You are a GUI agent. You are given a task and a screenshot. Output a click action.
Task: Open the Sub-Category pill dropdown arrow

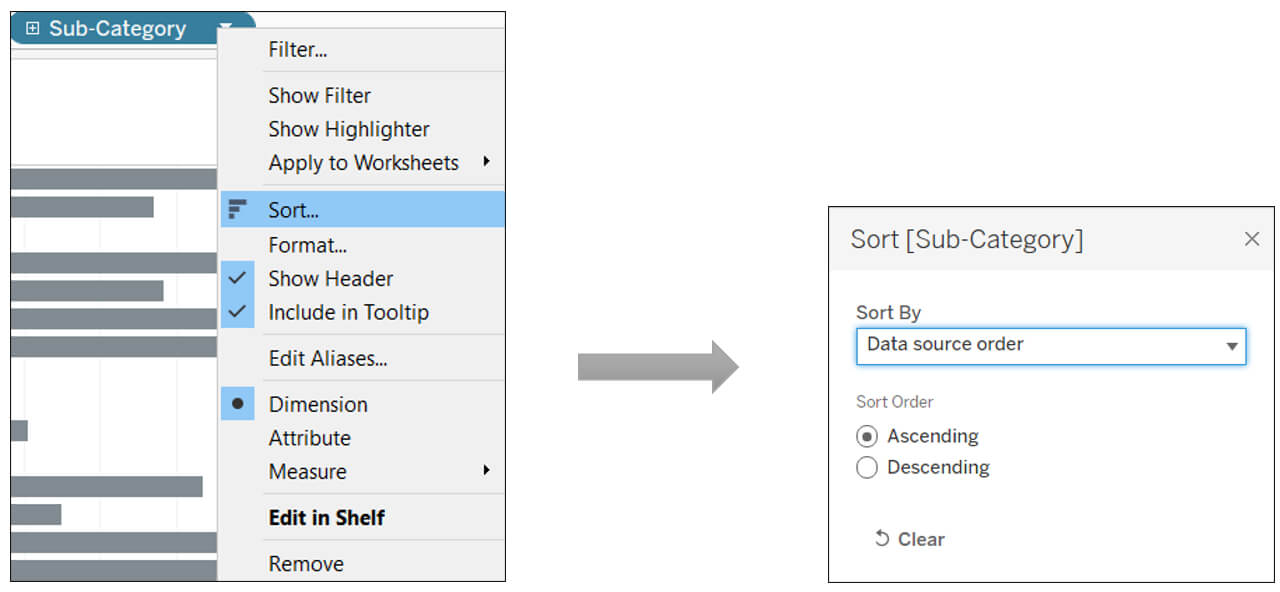click(227, 28)
